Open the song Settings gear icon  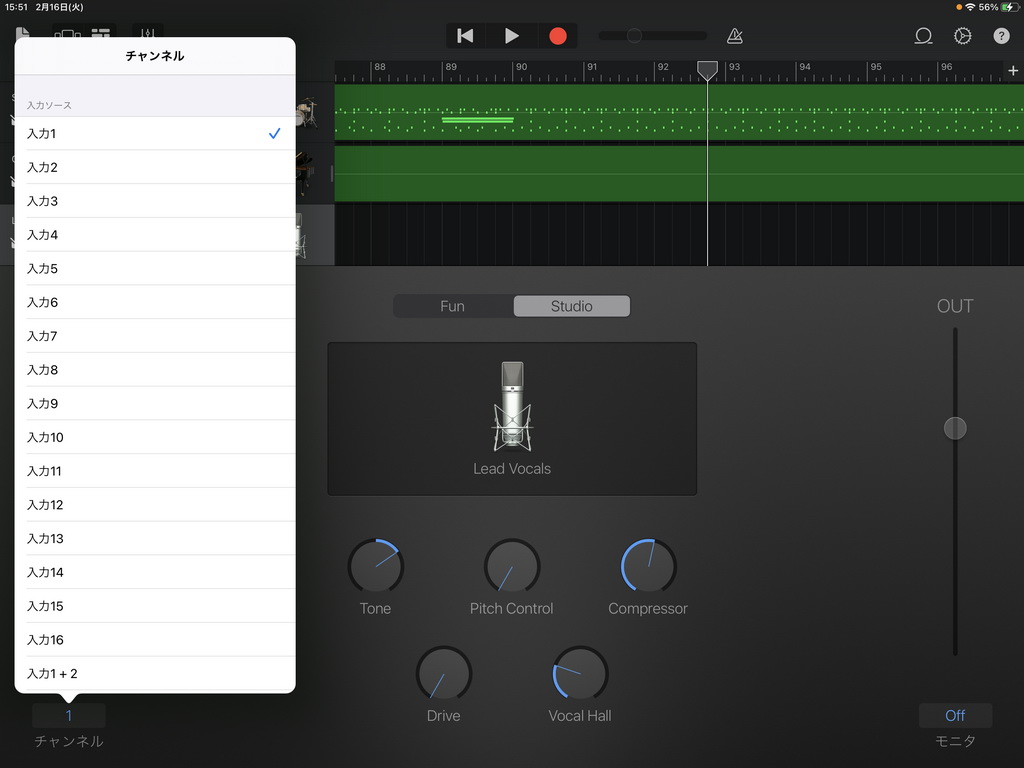pos(962,36)
